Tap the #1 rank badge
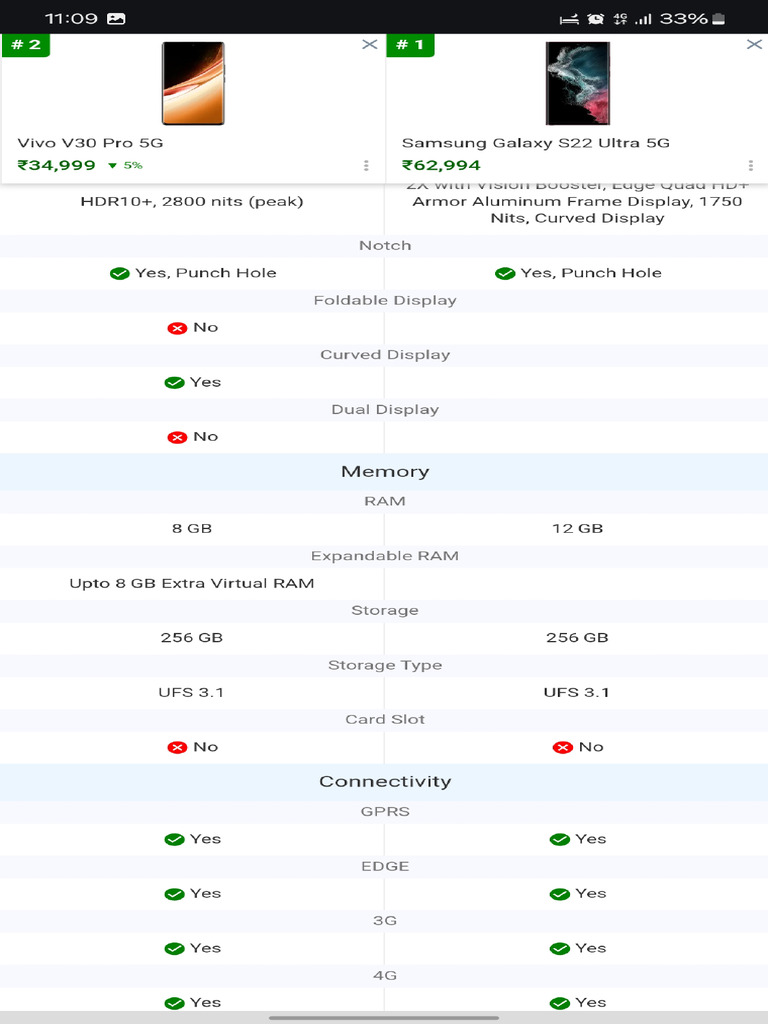The image size is (768, 1024). click(x=410, y=45)
